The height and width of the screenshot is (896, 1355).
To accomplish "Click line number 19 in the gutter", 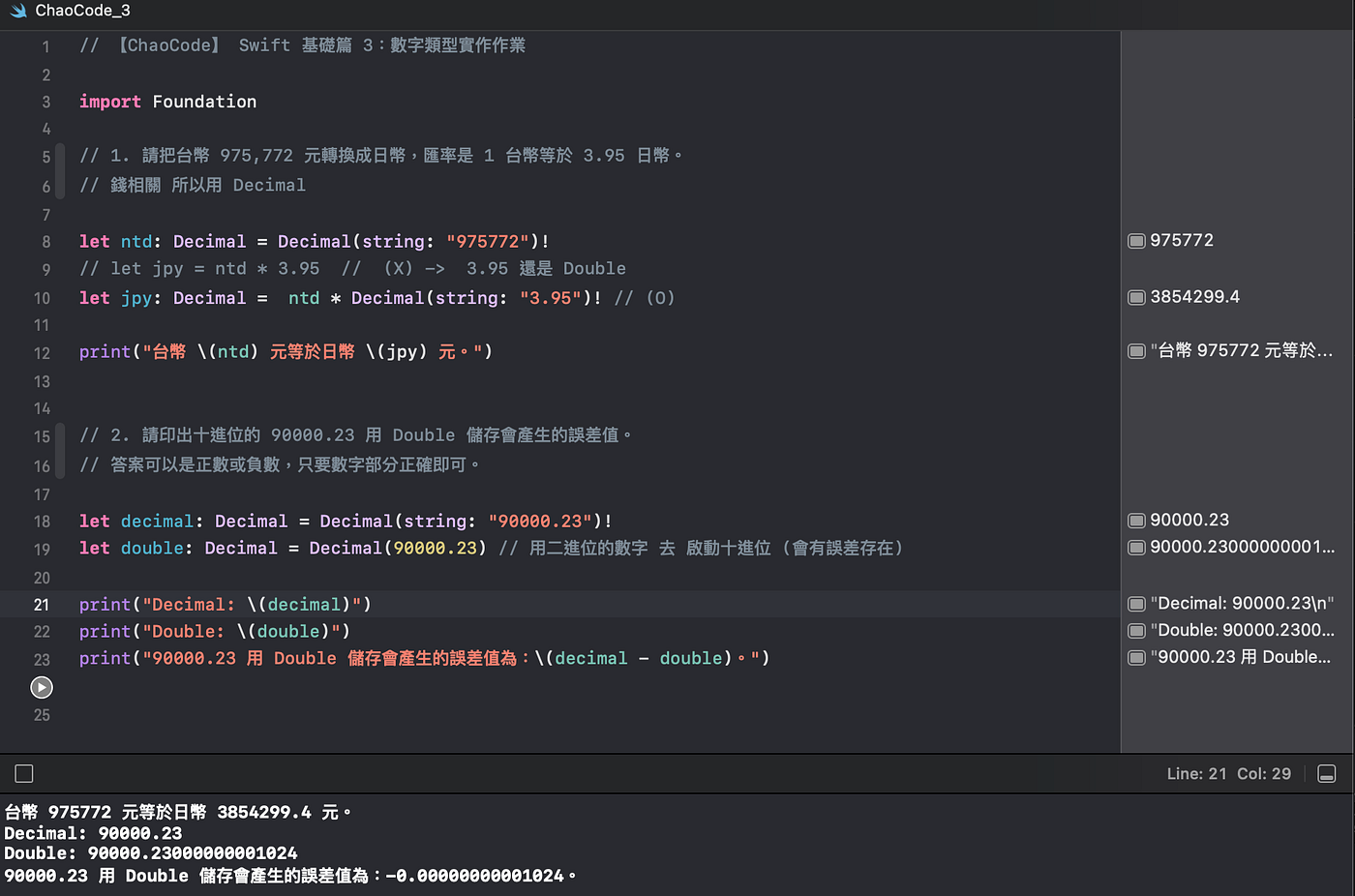I will (42, 550).
